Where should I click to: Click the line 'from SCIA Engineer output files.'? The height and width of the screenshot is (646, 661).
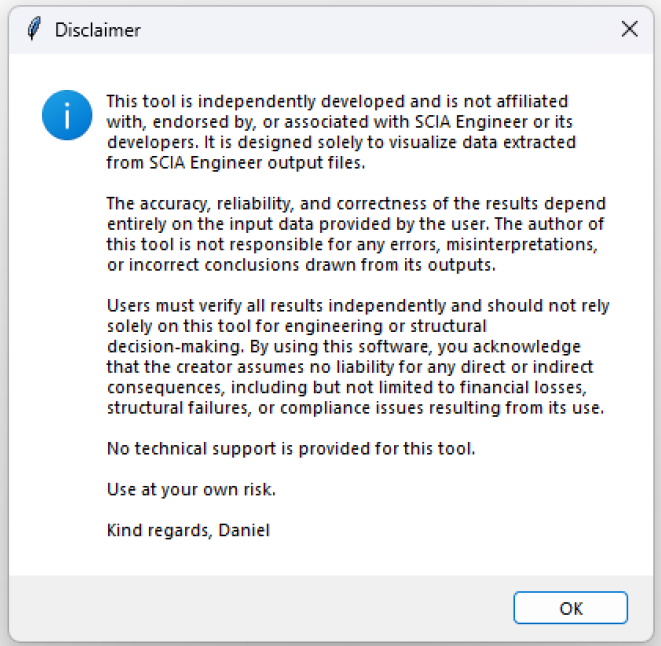236,163
